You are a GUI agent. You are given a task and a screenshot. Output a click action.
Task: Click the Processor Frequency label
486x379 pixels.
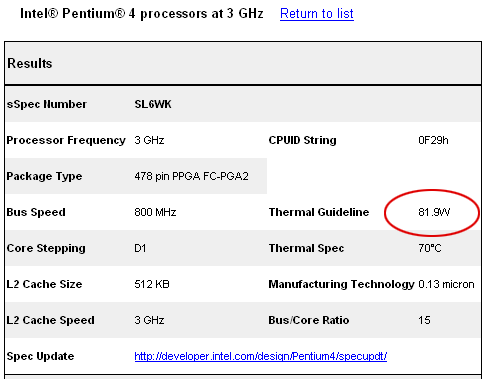point(66,140)
